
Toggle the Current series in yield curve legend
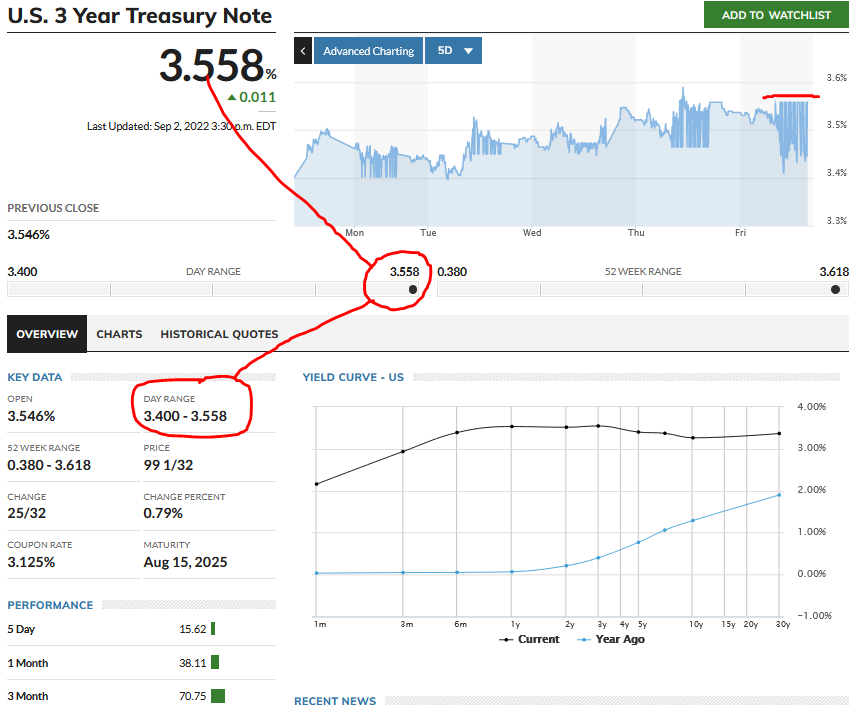530,639
